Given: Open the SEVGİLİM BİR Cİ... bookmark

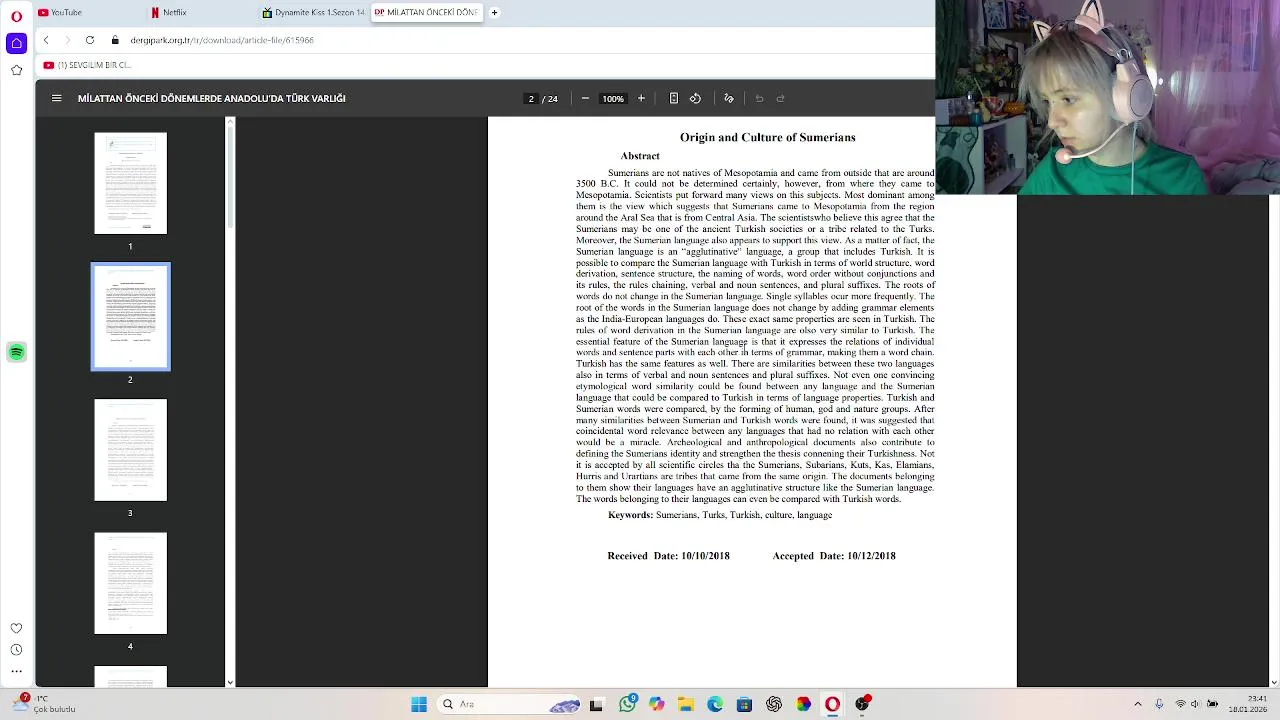Looking at the screenshot, I should click(x=87, y=65).
